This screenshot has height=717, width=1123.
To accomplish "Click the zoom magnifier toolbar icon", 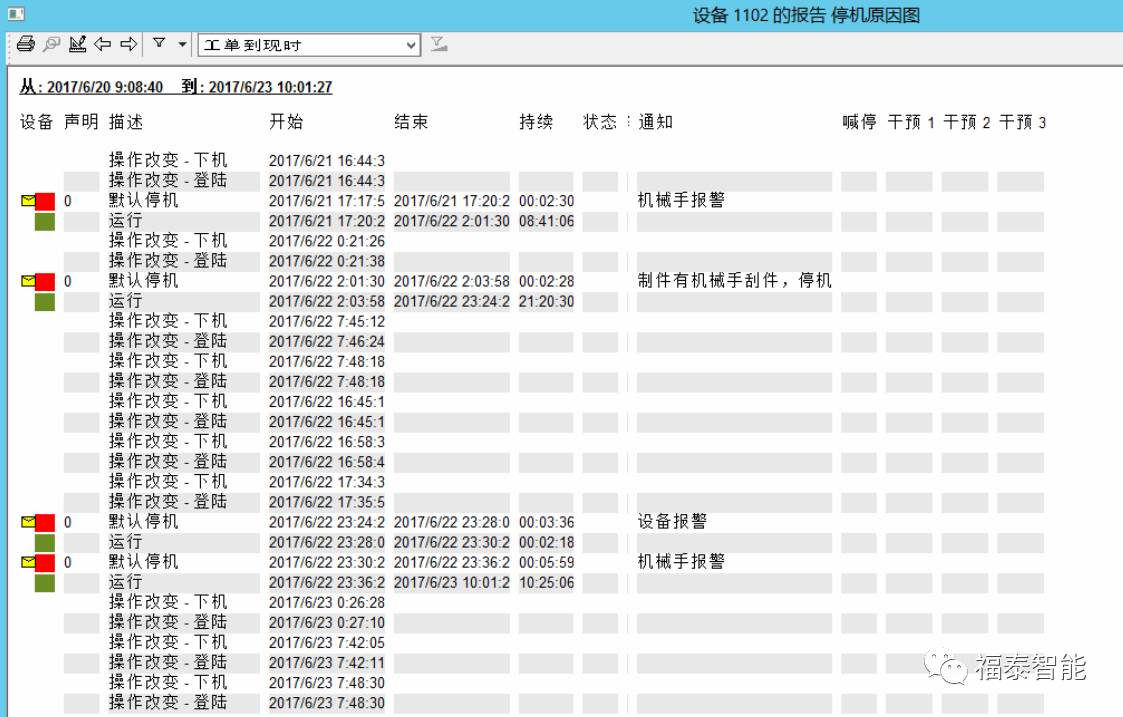I will pos(51,44).
